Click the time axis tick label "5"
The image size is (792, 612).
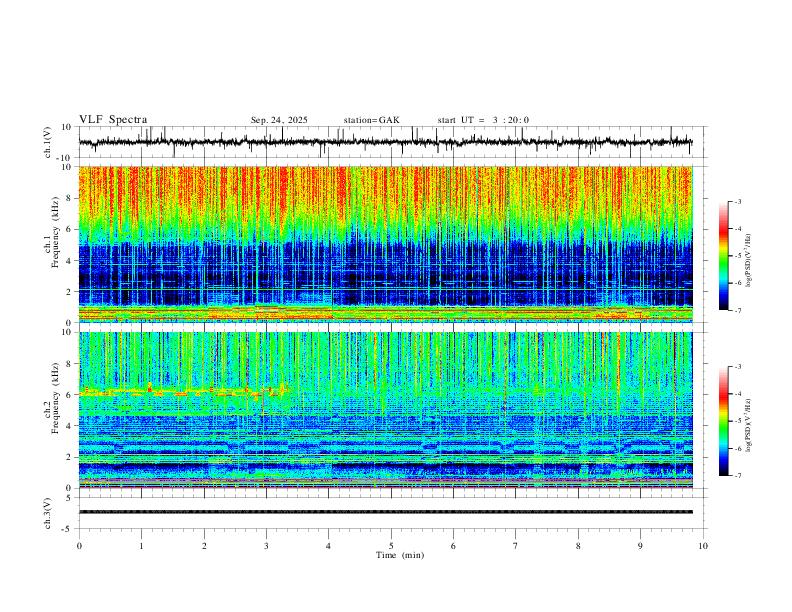[391, 546]
